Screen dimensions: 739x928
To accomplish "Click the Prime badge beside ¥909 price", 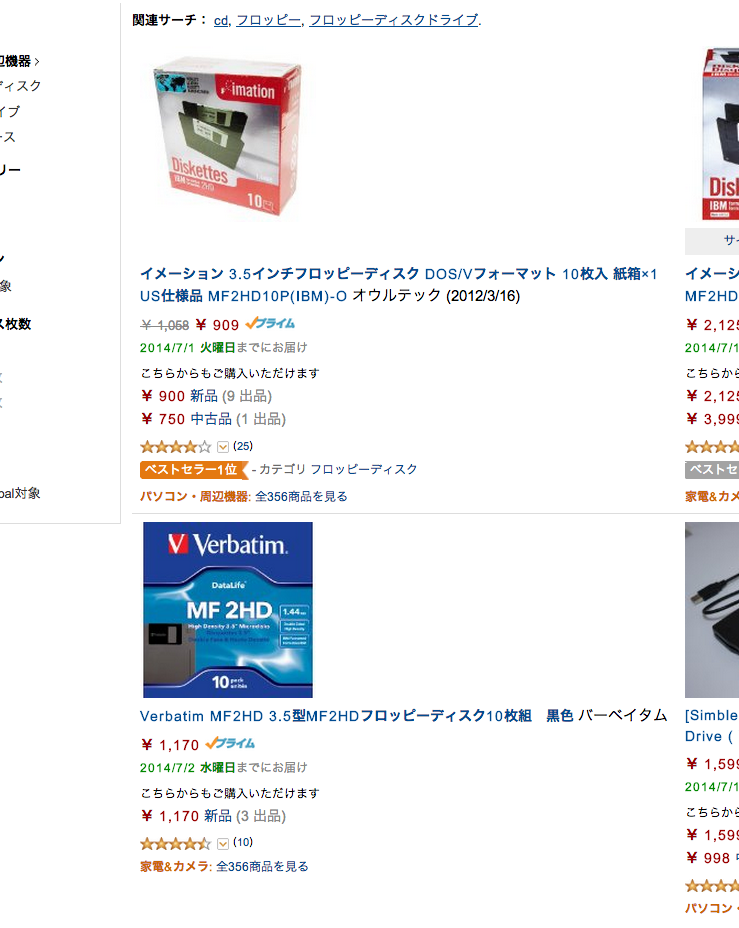I will click(x=270, y=324).
